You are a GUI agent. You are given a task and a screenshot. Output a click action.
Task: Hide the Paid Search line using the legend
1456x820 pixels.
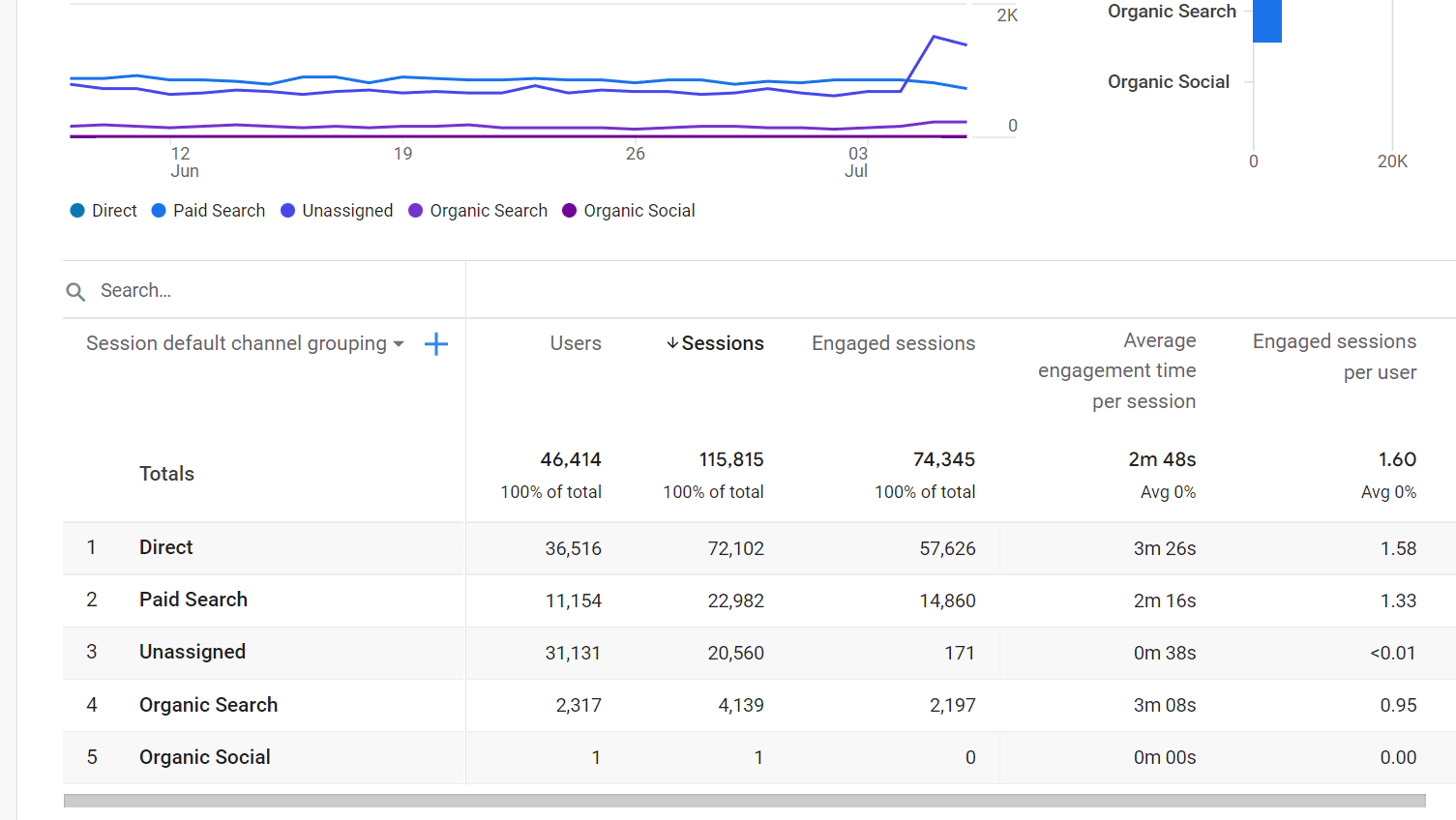tap(219, 211)
